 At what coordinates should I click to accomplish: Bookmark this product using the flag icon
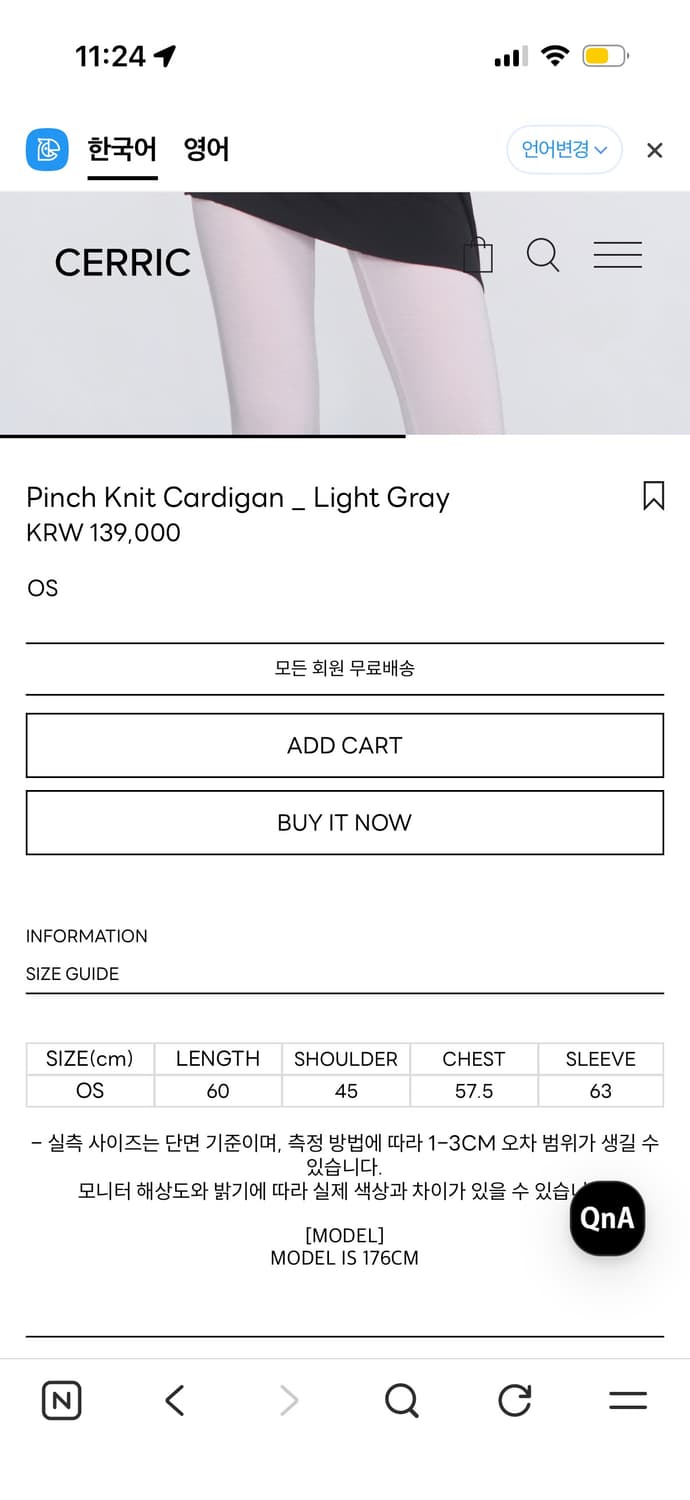point(653,497)
